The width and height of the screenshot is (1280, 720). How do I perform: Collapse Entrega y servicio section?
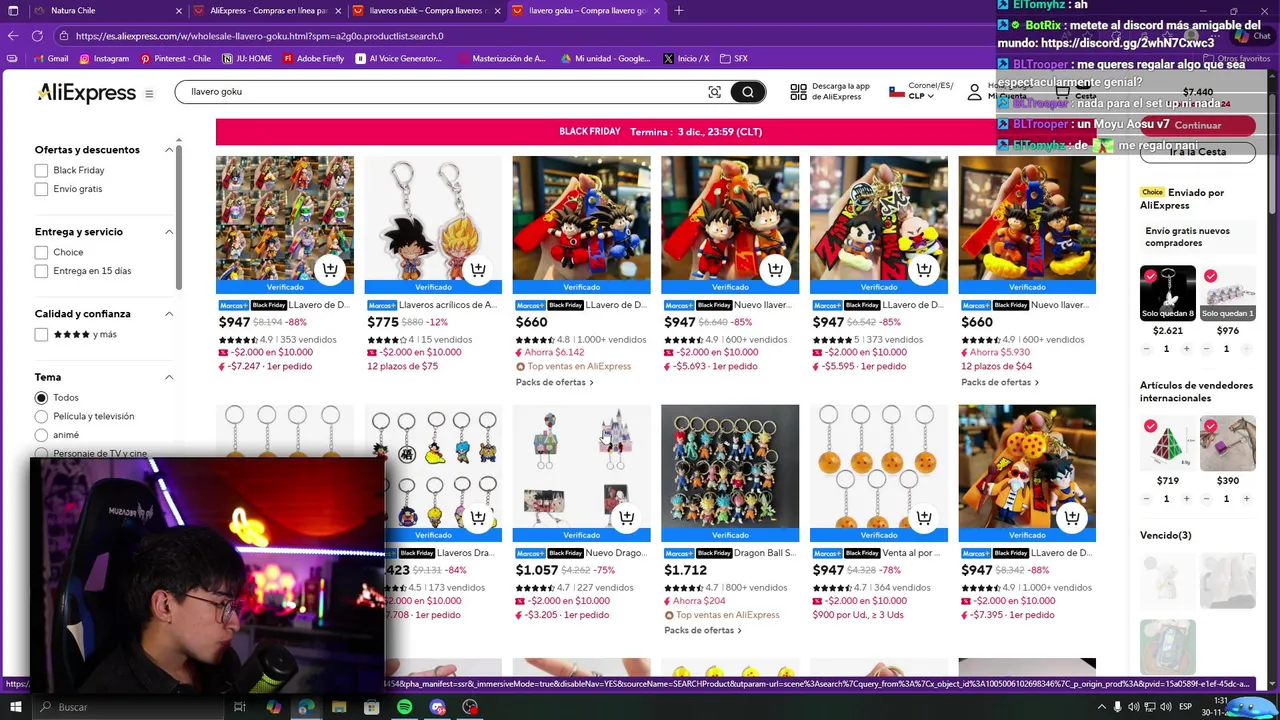click(169, 232)
